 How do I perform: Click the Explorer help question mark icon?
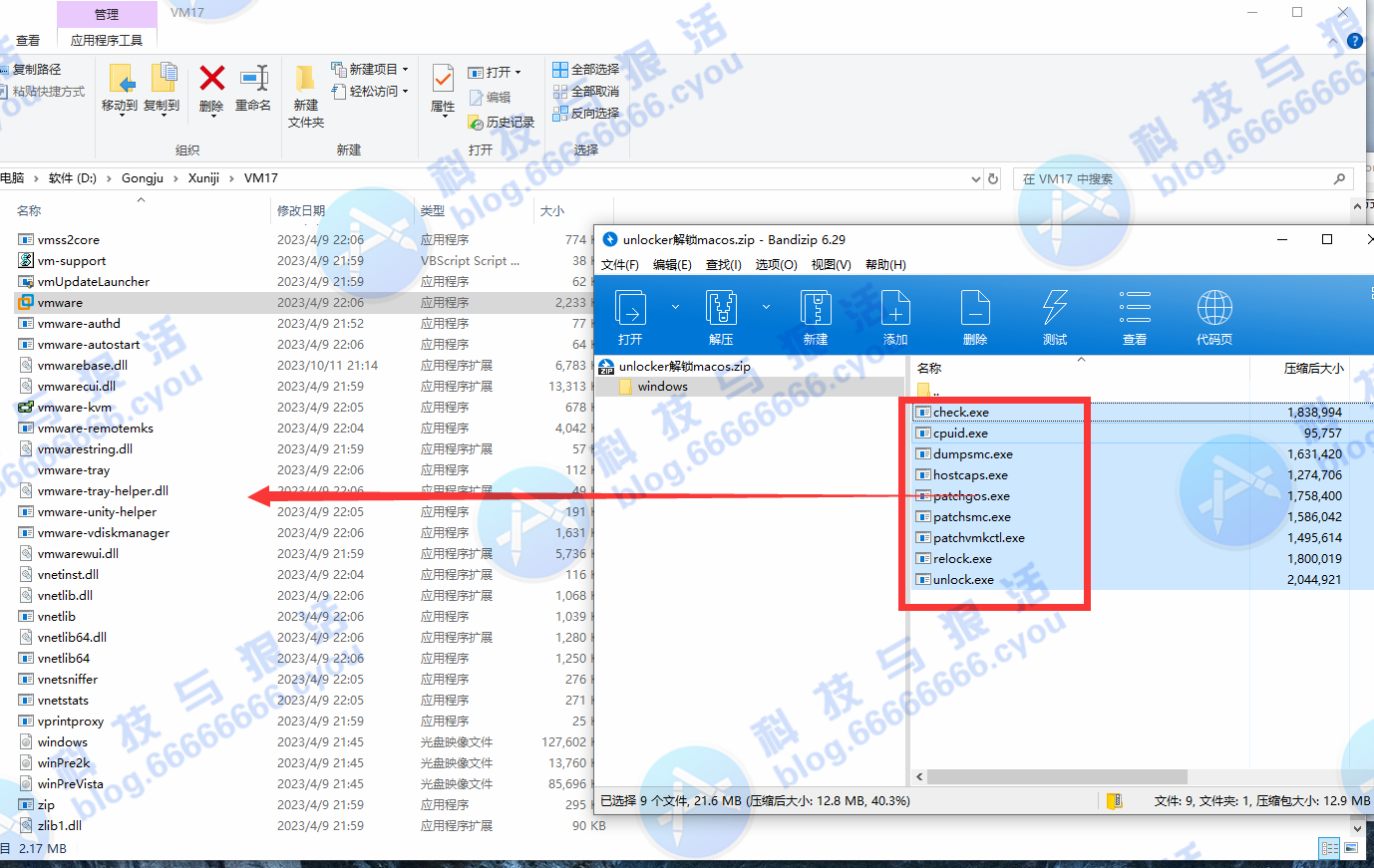[1354, 41]
